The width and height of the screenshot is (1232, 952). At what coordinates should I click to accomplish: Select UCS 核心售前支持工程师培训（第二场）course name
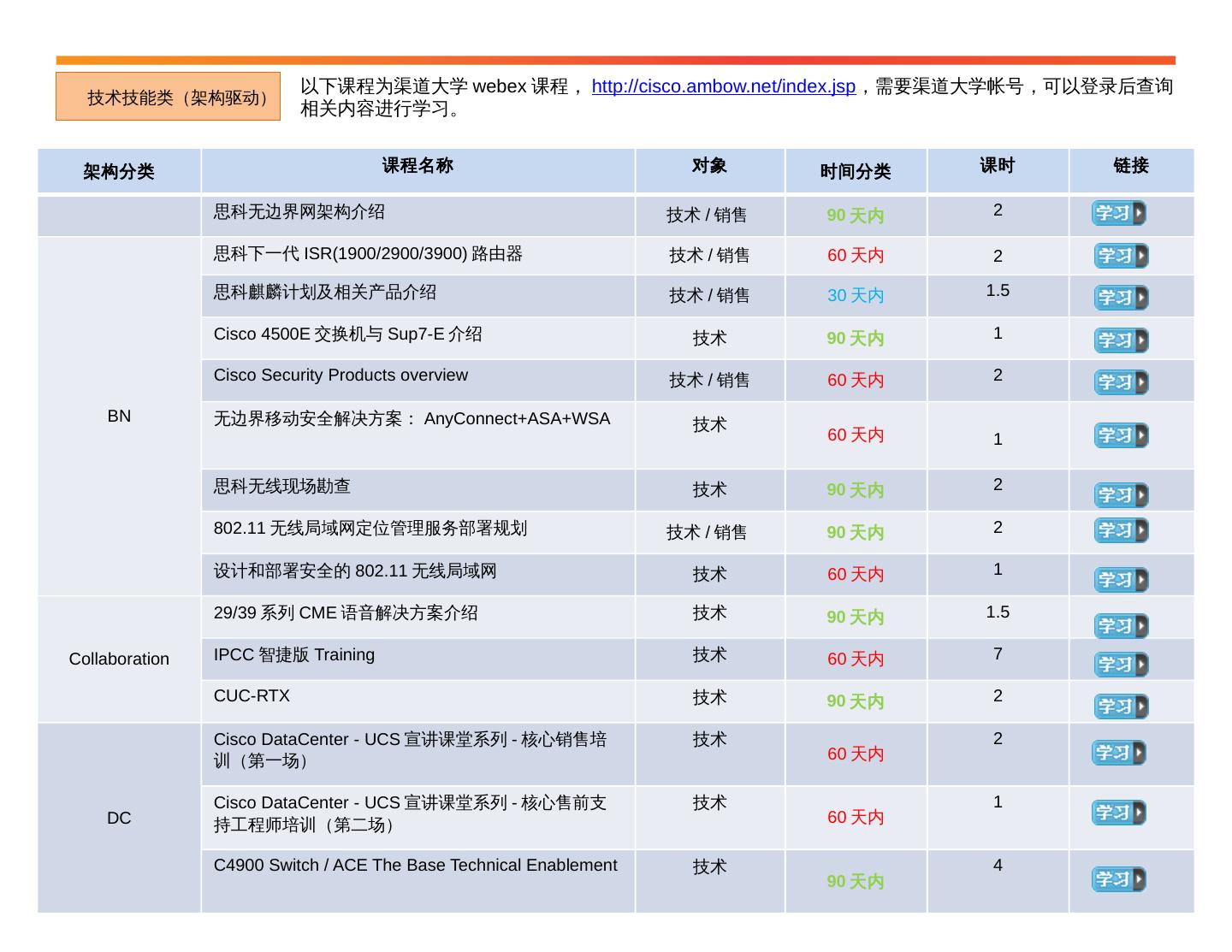click(411, 813)
